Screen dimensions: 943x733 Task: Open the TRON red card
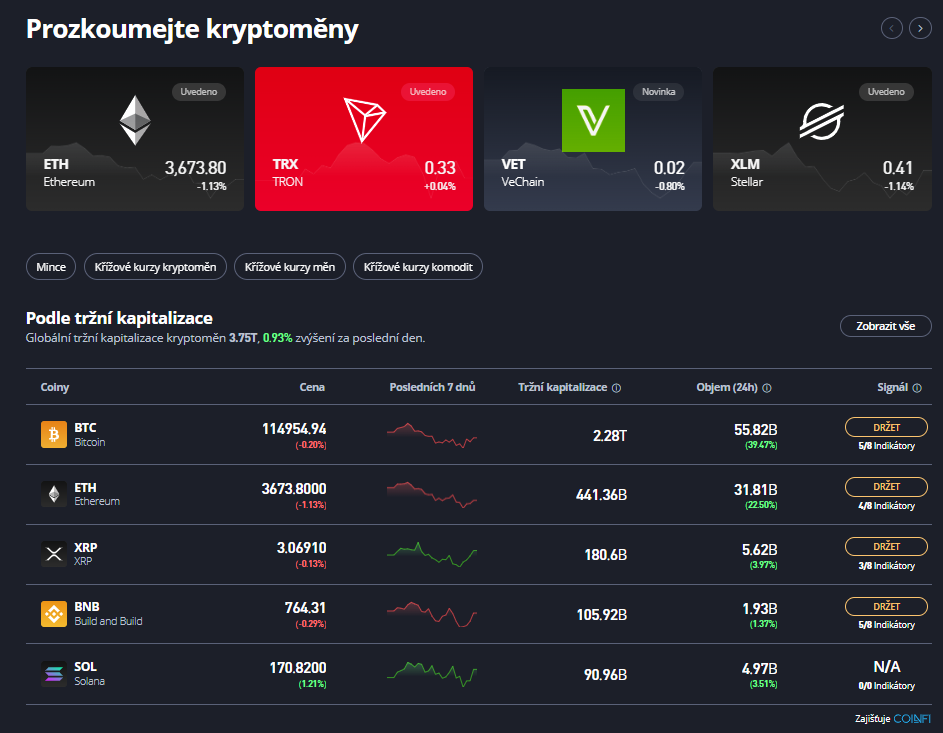click(364, 139)
